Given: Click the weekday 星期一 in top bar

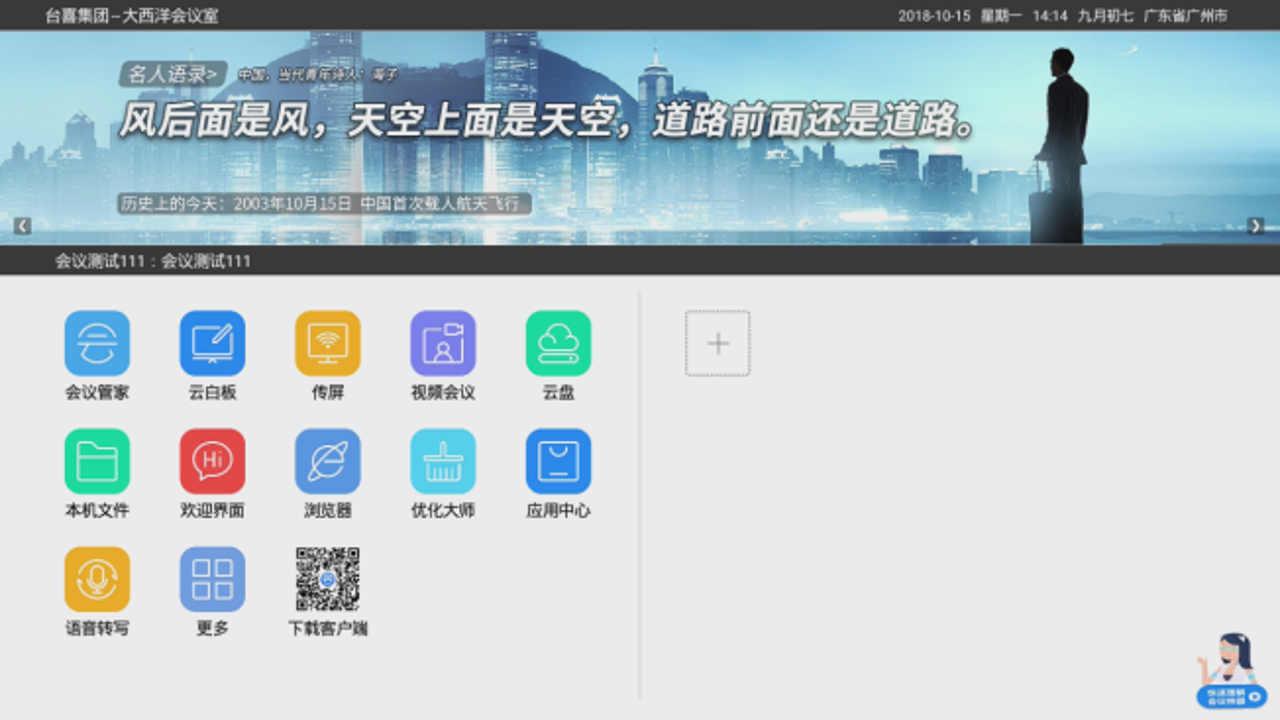Looking at the screenshot, I should pos(1001,16).
